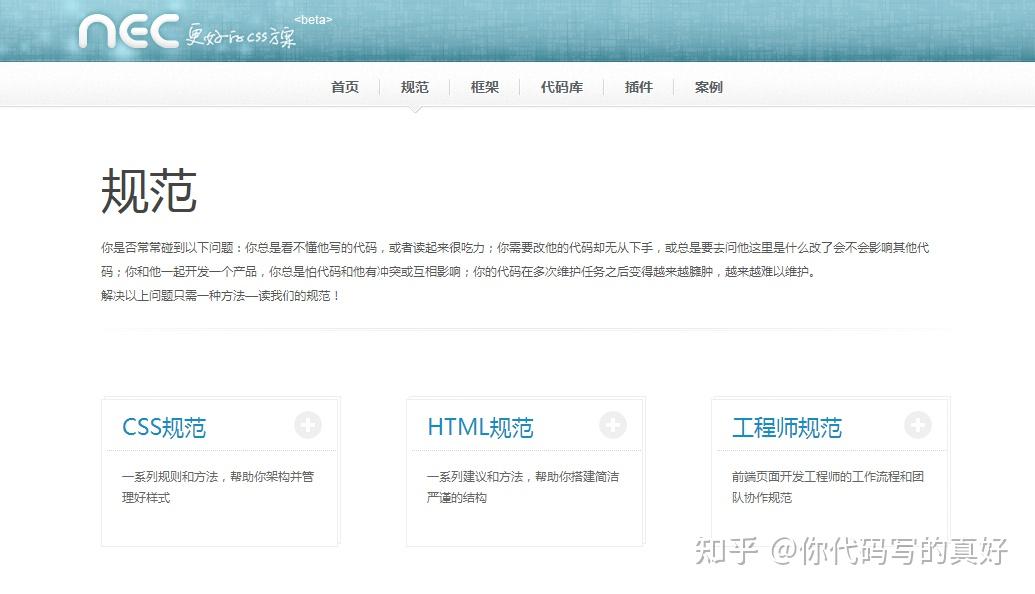The height and width of the screenshot is (594, 1035).
Task: Open the 框架 navigation item
Action: click(484, 87)
